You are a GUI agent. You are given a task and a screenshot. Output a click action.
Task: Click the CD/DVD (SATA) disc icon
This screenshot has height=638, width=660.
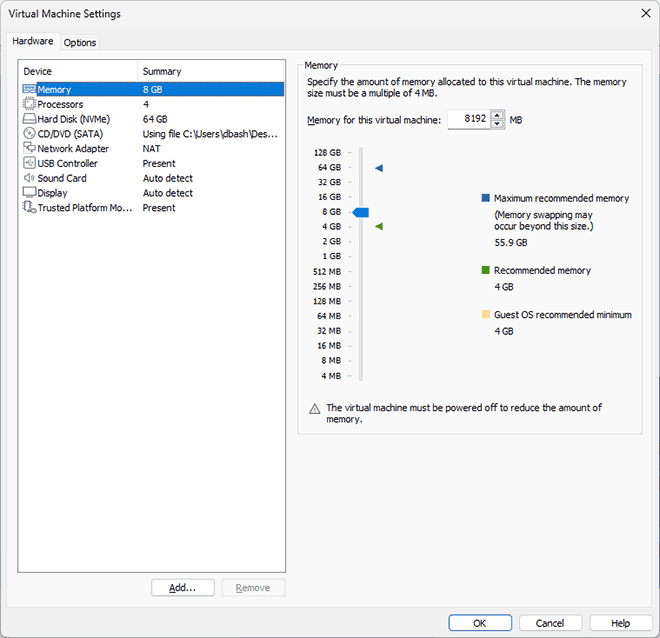click(29, 133)
